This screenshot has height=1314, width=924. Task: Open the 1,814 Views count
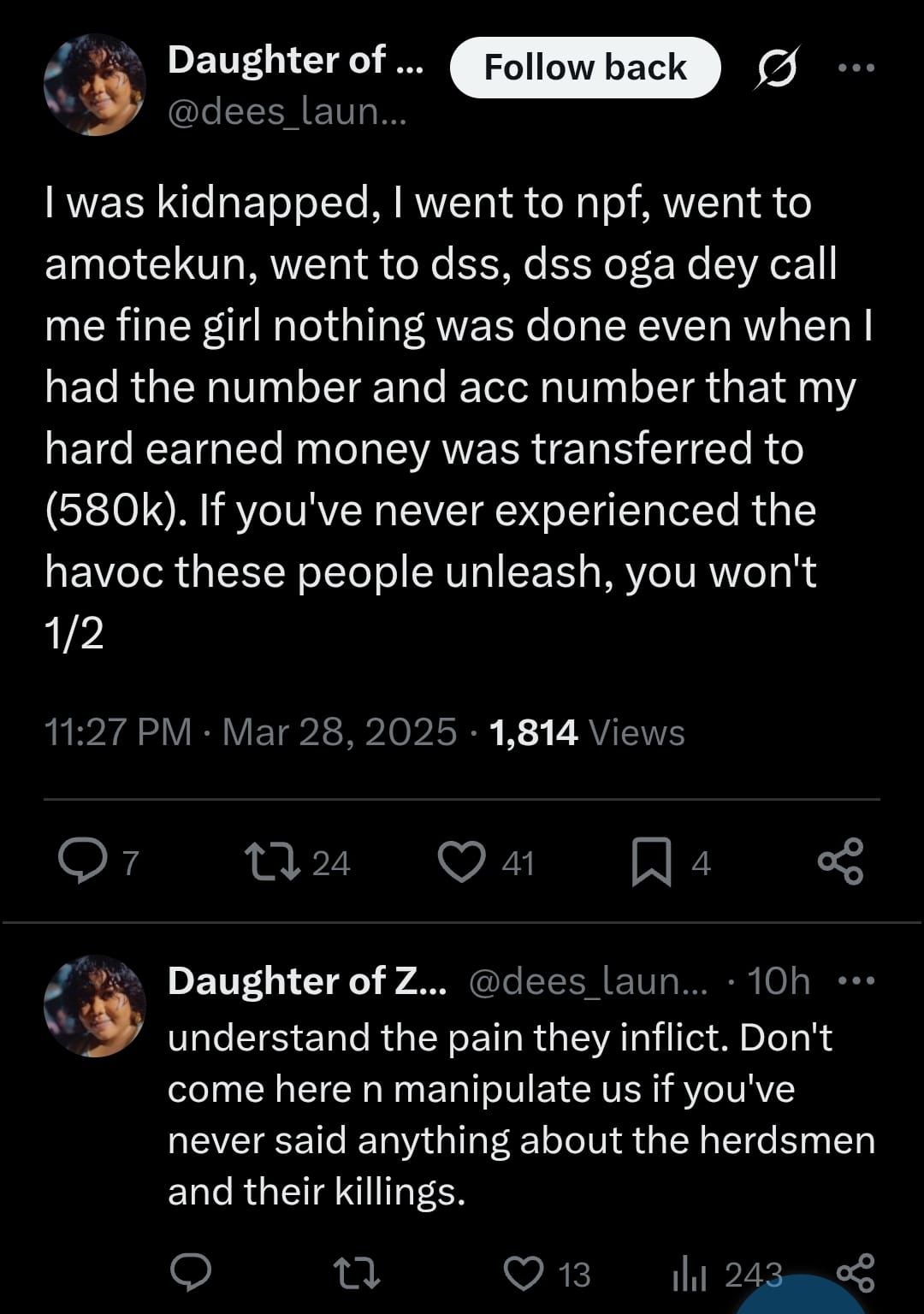[587, 732]
